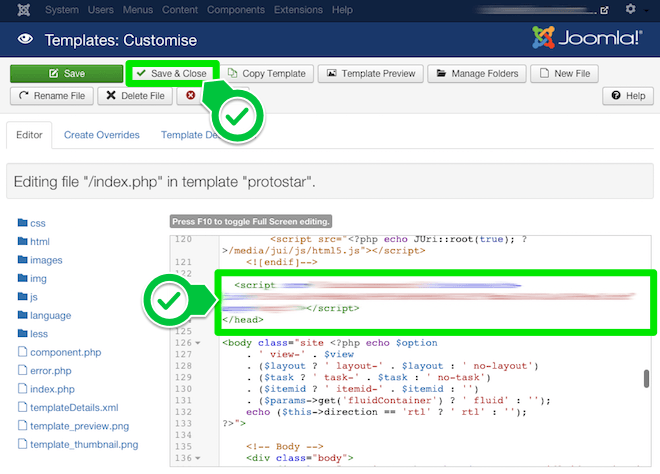660x474 pixels.
Task: Click the Manage Folders button
Action: pyautogui.click(x=476, y=74)
